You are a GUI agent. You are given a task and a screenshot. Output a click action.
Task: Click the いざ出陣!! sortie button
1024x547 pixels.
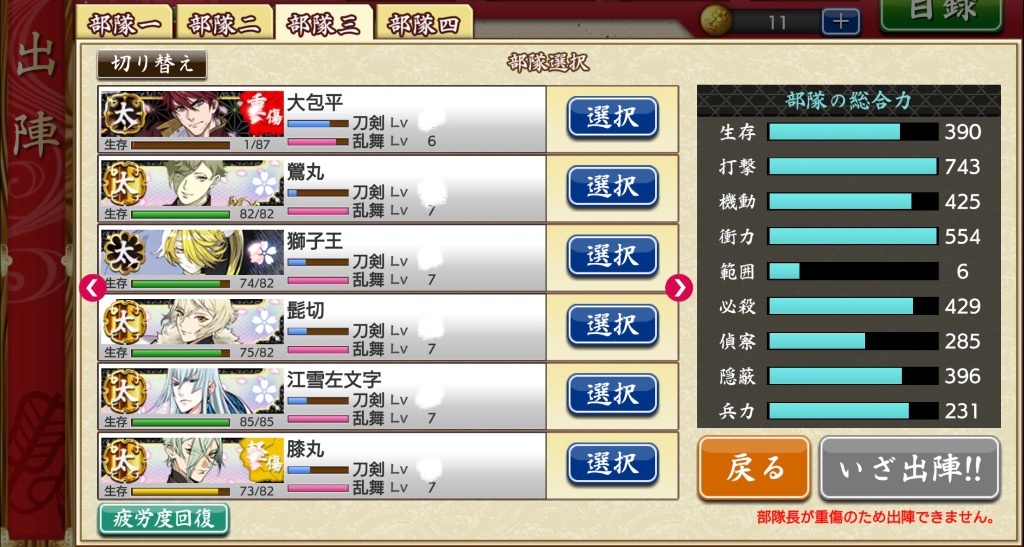pos(910,468)
